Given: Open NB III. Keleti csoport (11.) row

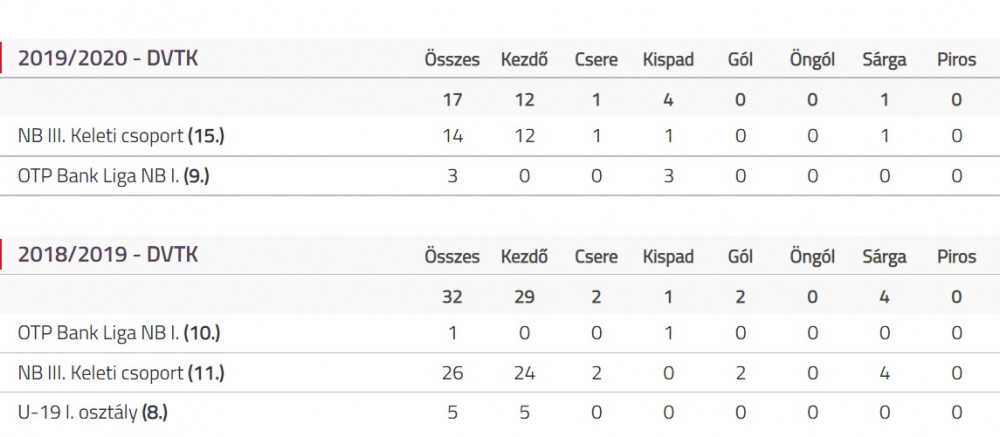Looking at the screenshot, I should (500, 373).
